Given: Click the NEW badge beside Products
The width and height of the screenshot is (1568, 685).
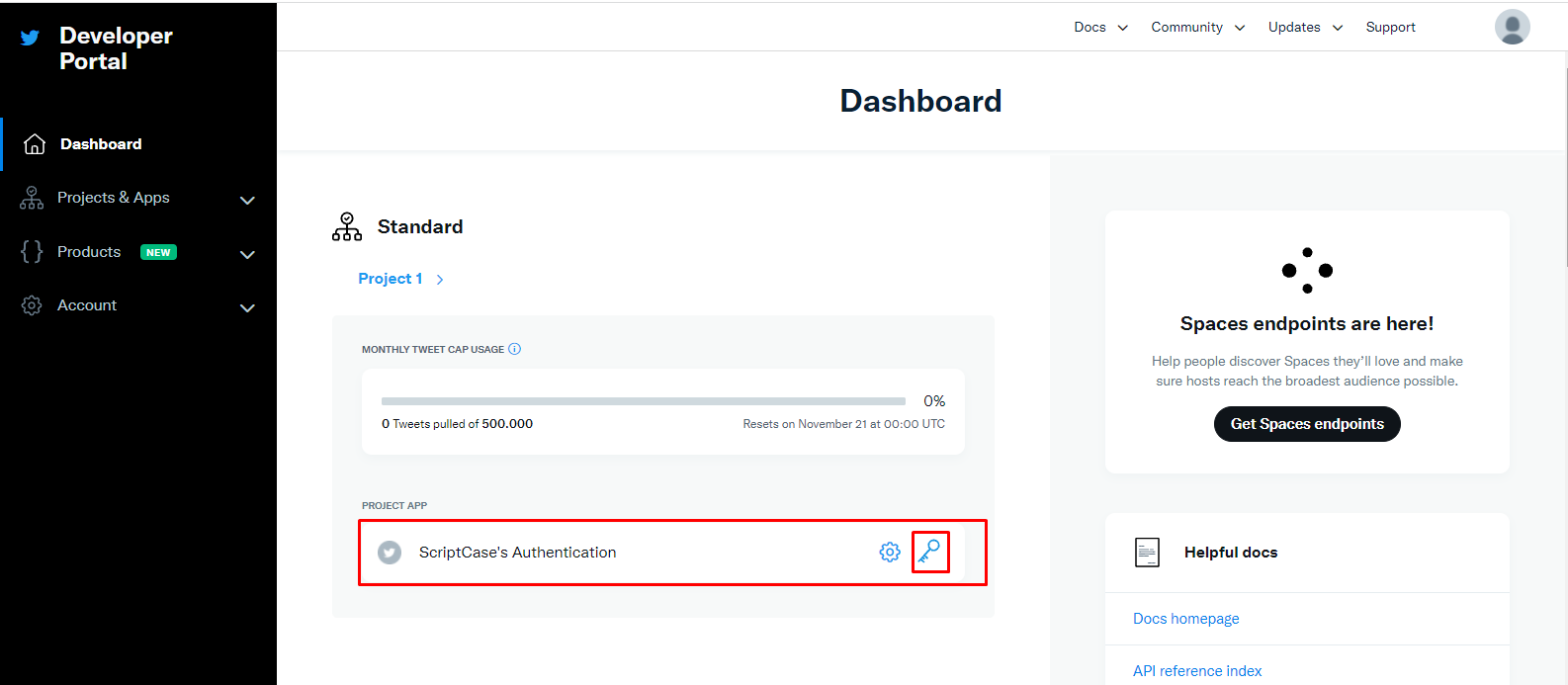Looking at the screenshot, I should click(158, 252).
